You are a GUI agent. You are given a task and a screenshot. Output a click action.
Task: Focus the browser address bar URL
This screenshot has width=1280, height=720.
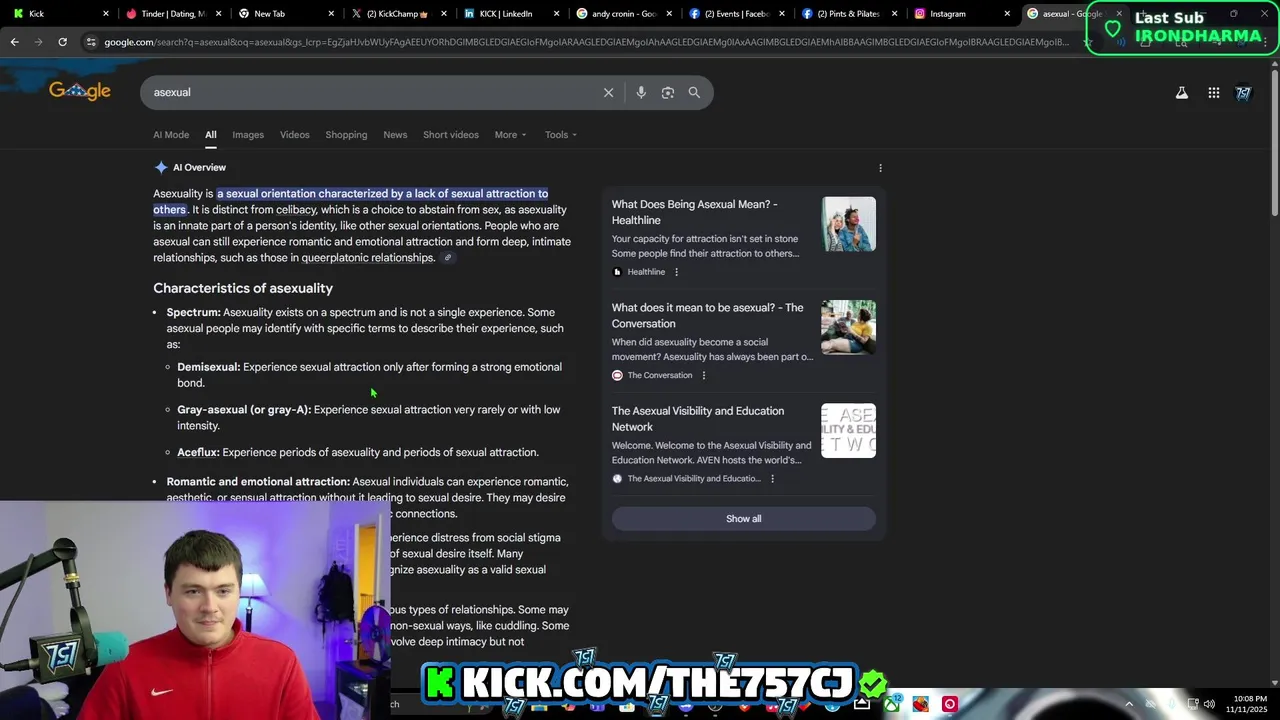tap(585, 42)
